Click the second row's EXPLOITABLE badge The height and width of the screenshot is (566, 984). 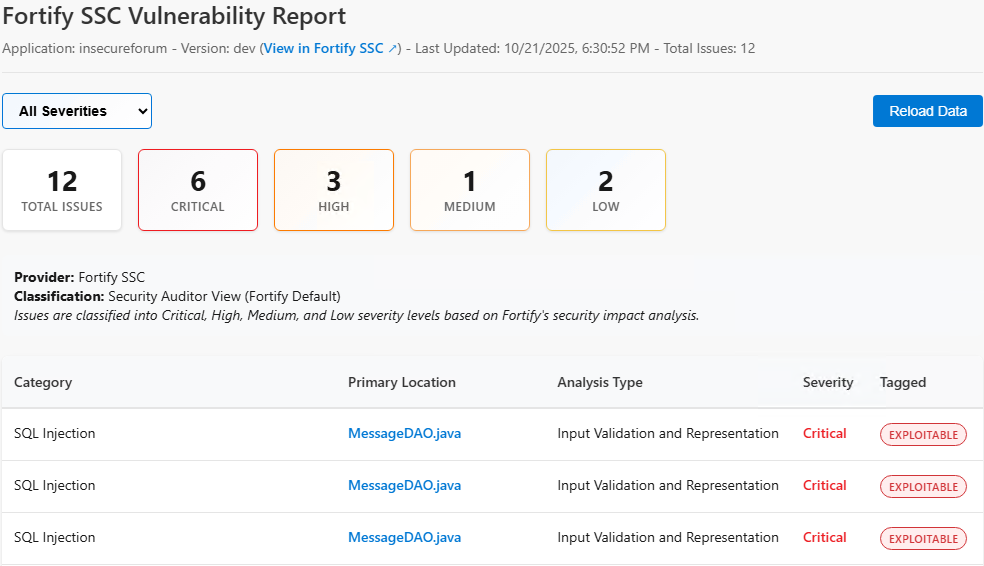coord(923,487)
